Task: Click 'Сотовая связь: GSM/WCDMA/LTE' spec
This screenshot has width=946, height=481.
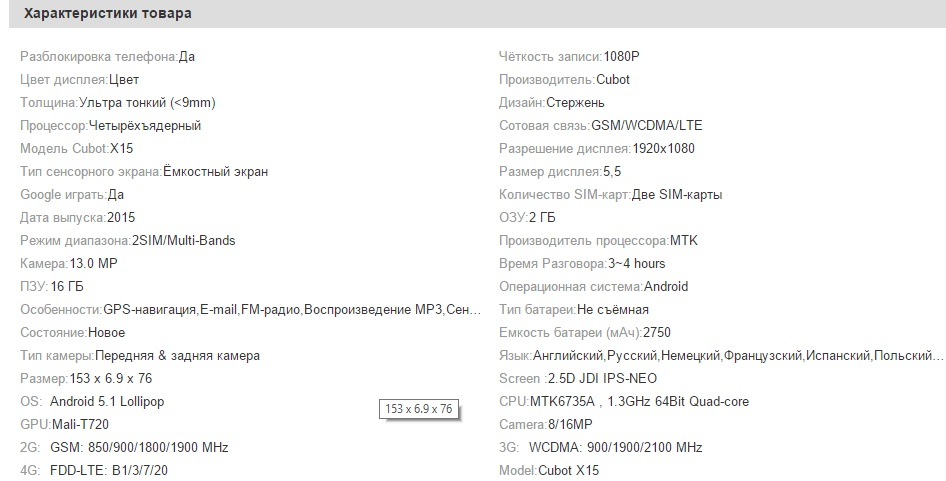Action: (x=600, y=126)
